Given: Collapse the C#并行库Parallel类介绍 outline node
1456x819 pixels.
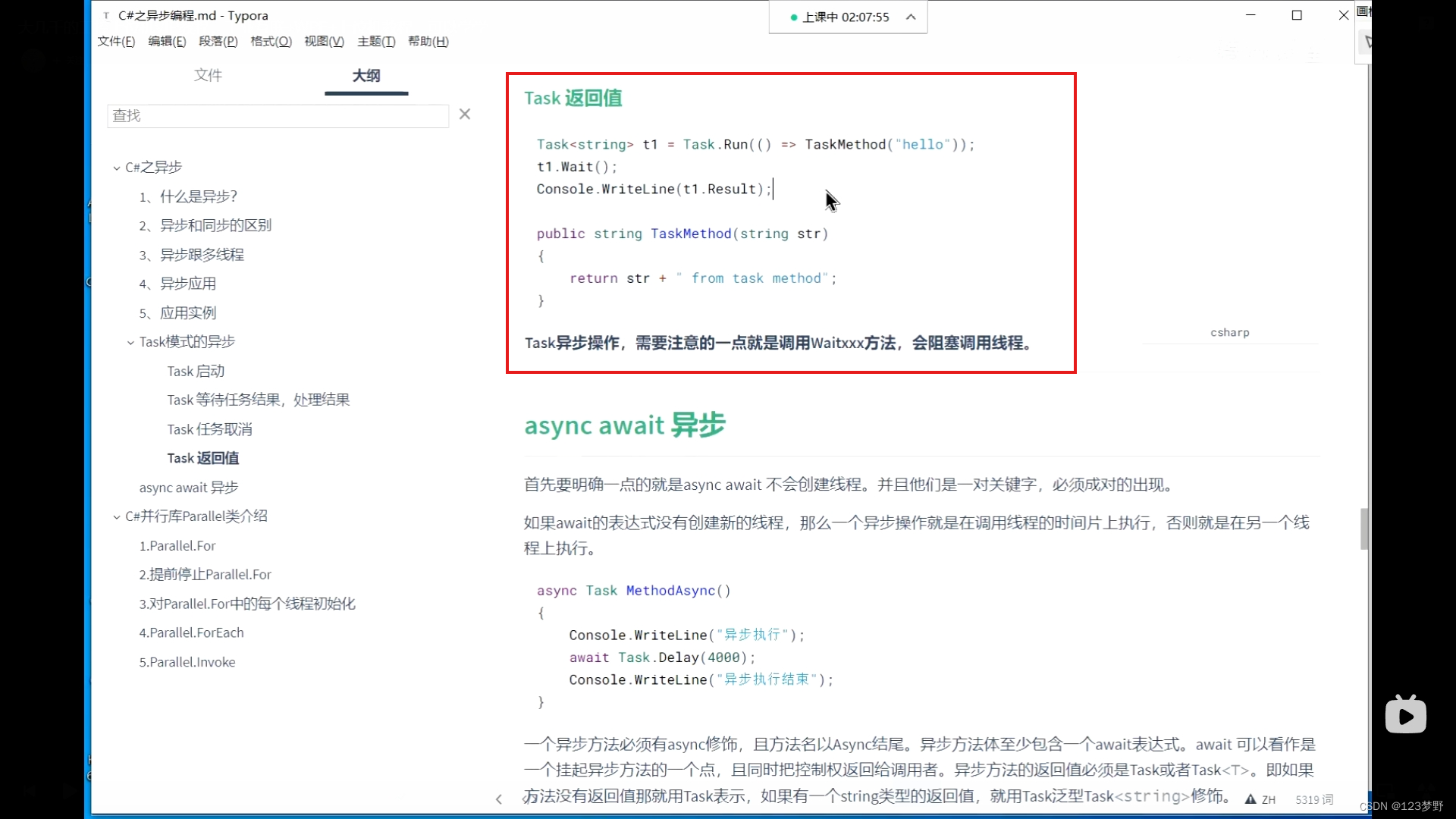Looking at the screenshot, I should (116, 517).
